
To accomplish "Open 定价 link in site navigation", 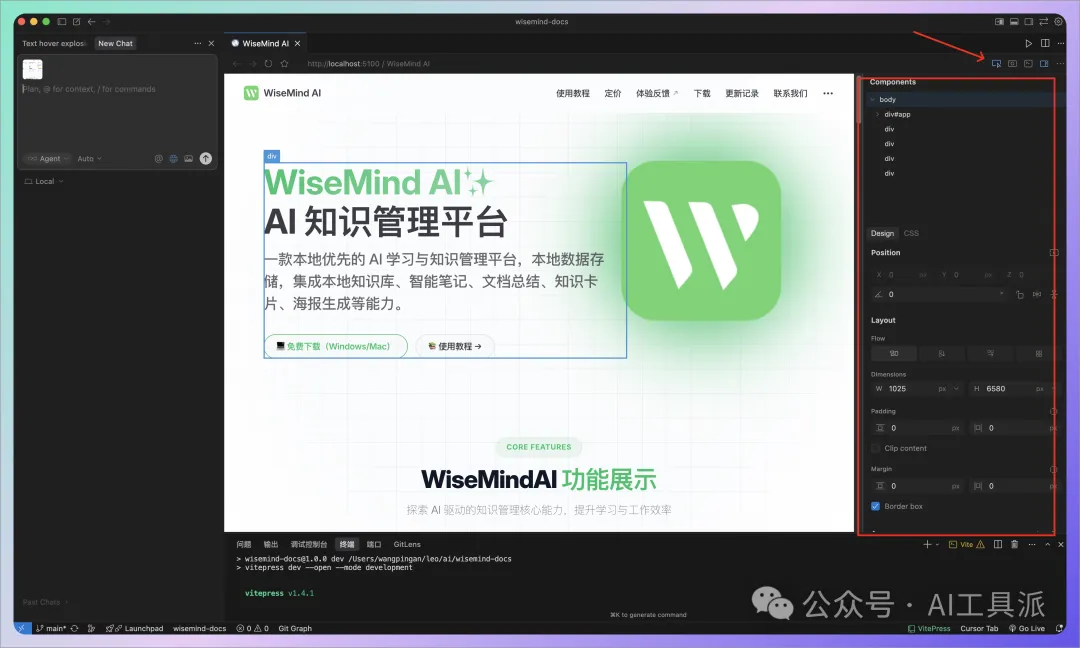I will coord(613,94).
